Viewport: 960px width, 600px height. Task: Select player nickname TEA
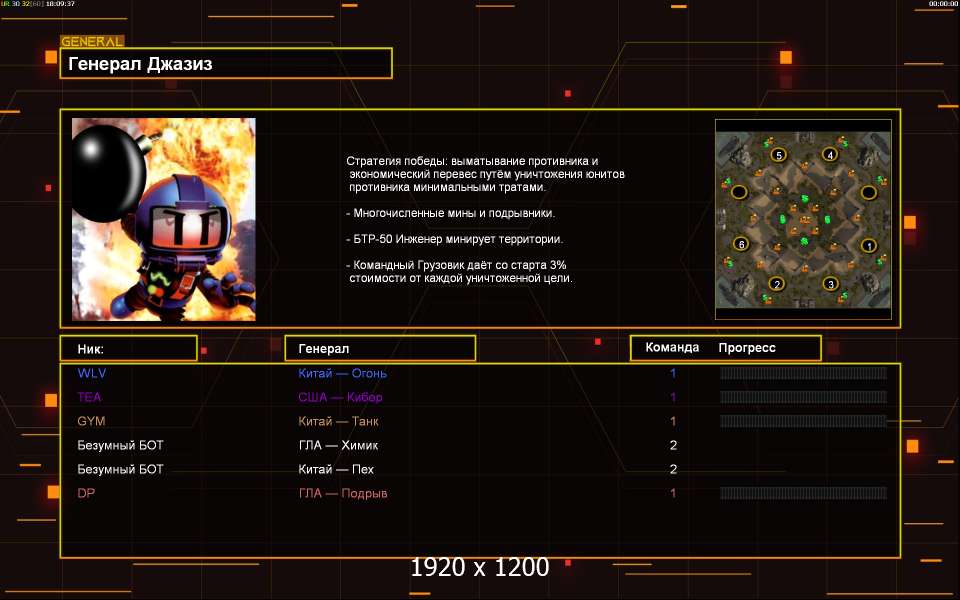89,397
